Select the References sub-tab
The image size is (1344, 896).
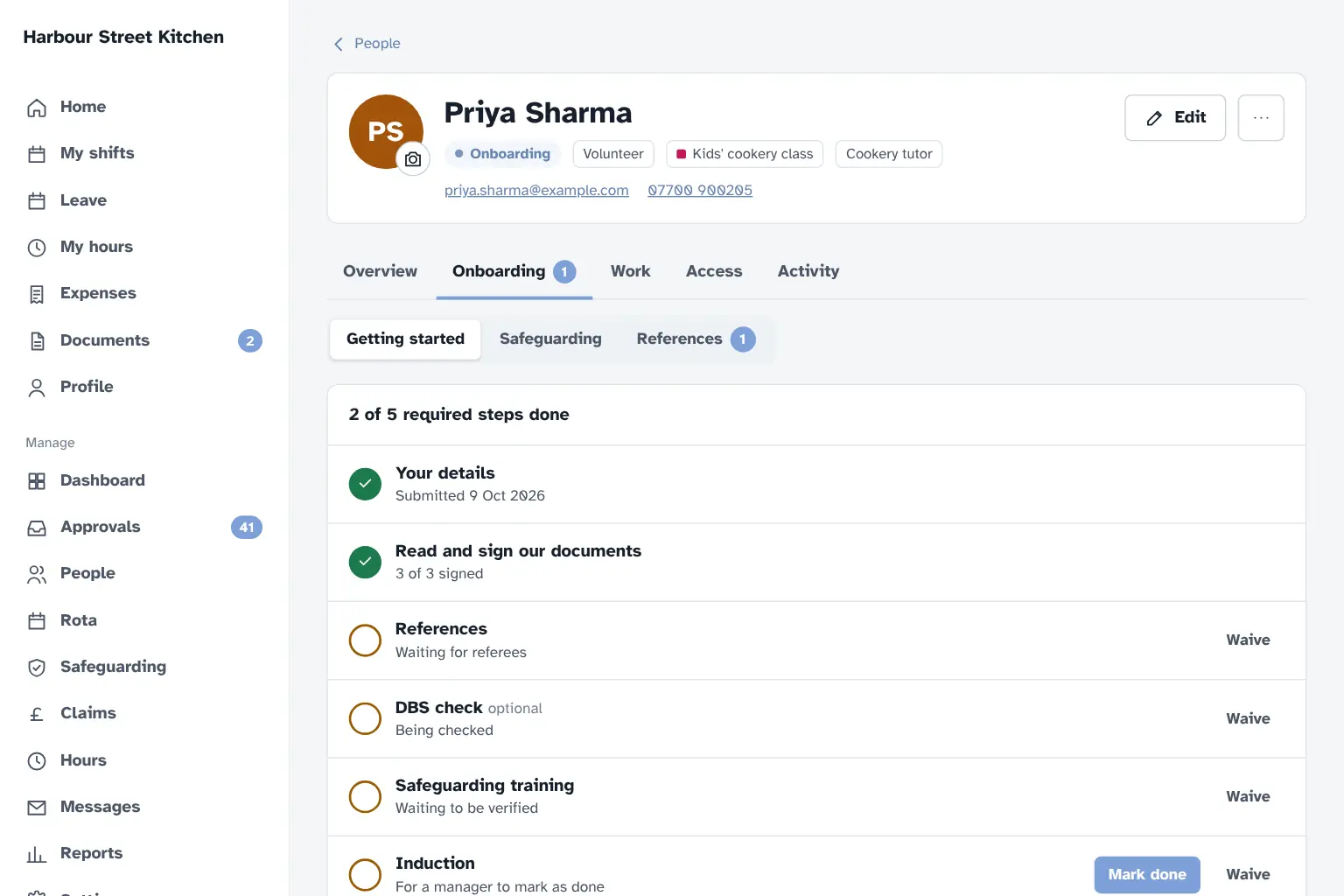(x=696, y=339)
